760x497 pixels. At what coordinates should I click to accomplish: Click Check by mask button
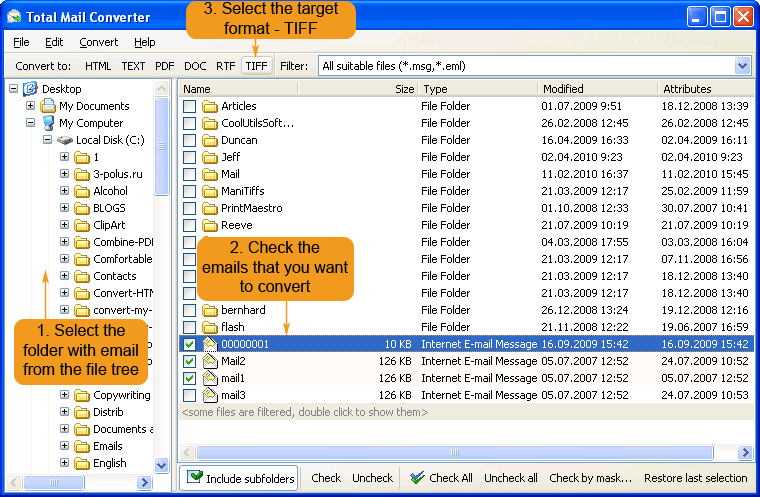[x=590, y=478]
